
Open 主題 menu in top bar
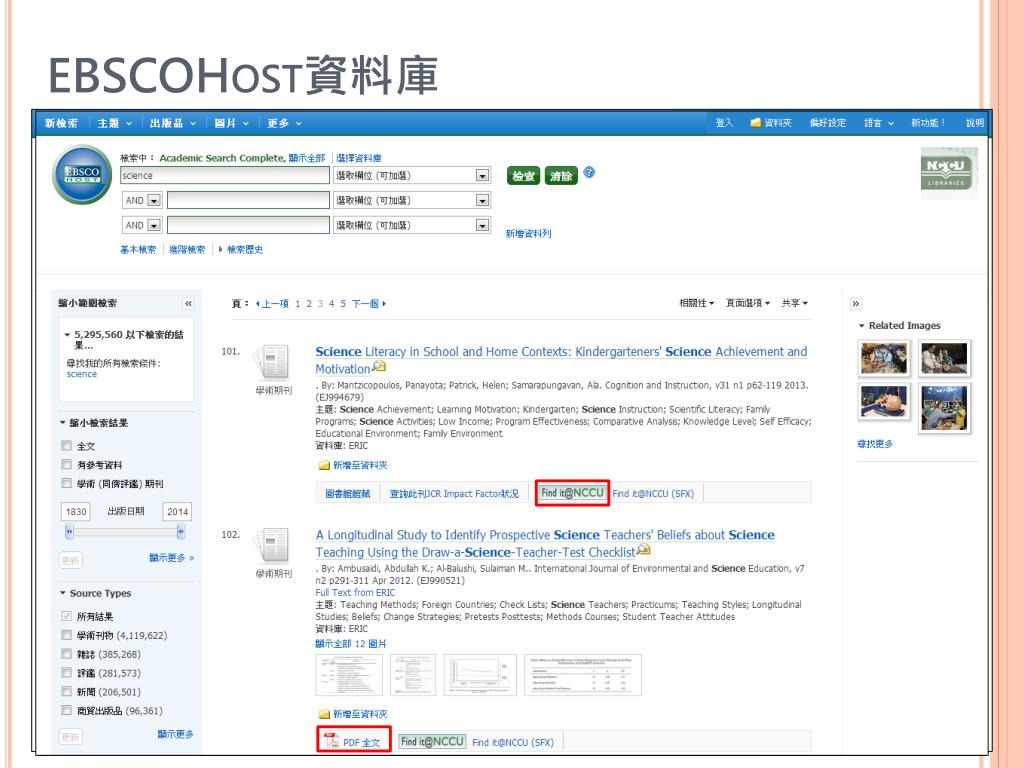114,123
